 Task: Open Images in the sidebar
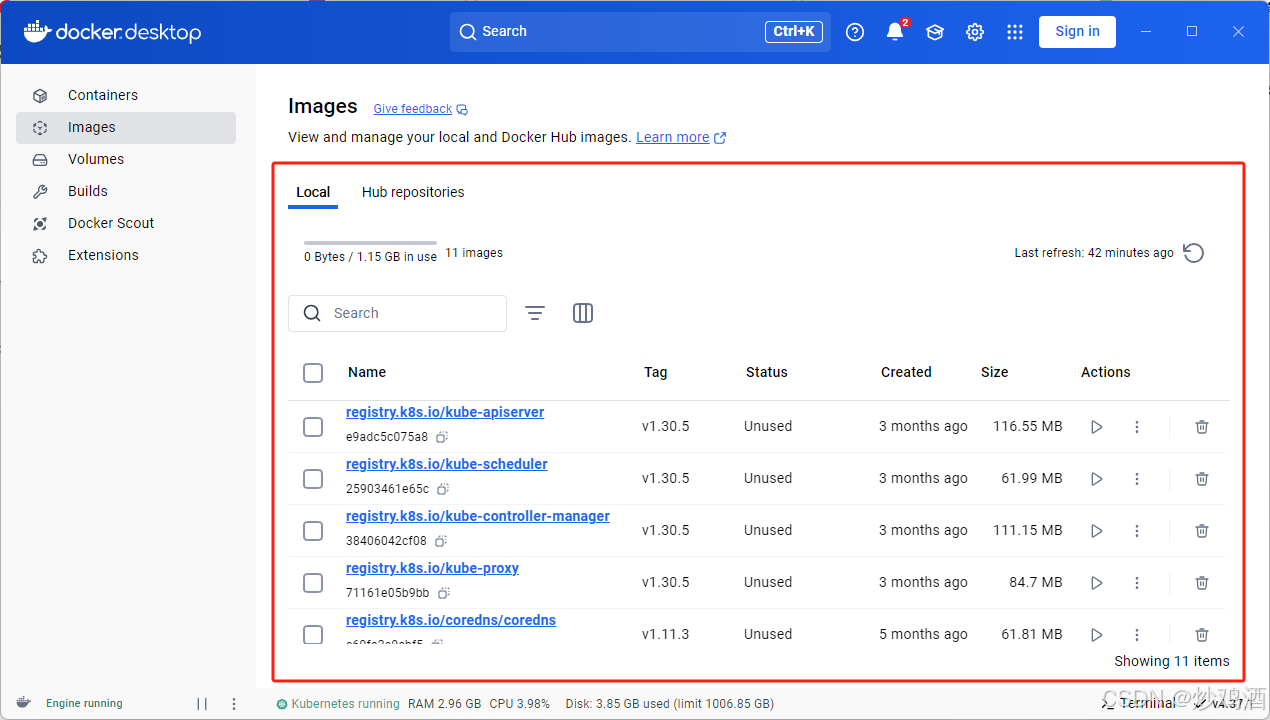(x=126, y=127)
